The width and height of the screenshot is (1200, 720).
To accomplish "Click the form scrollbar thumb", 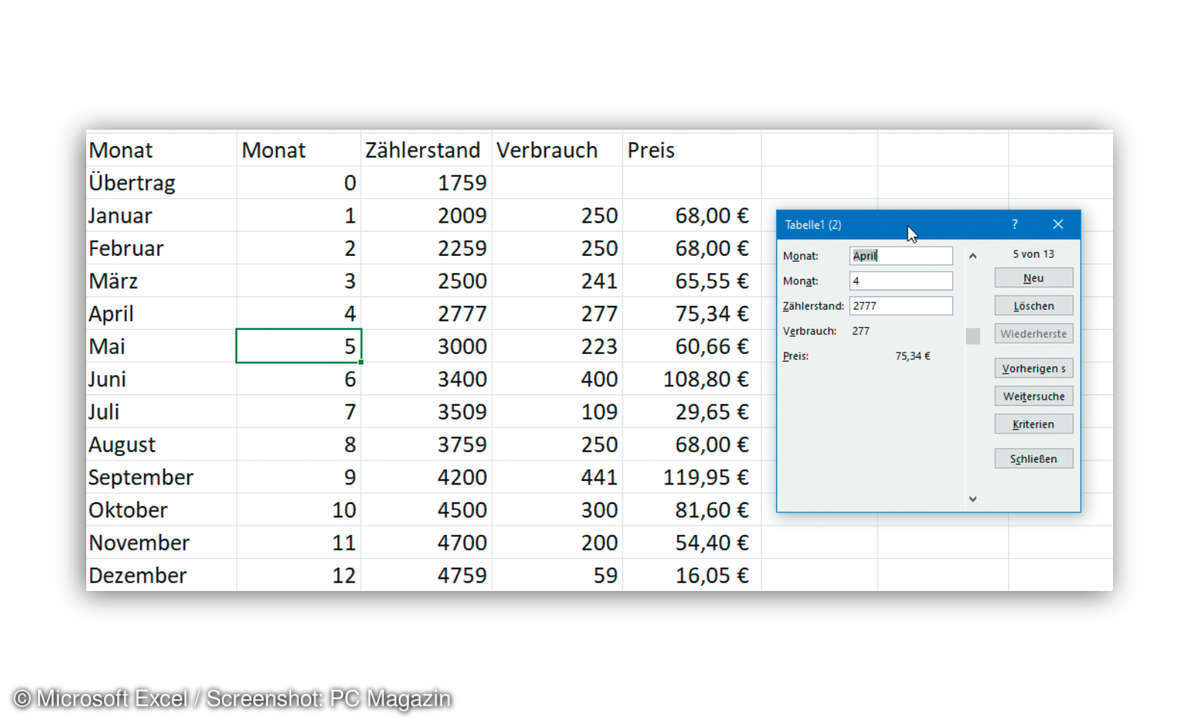I will pos(973,336).
